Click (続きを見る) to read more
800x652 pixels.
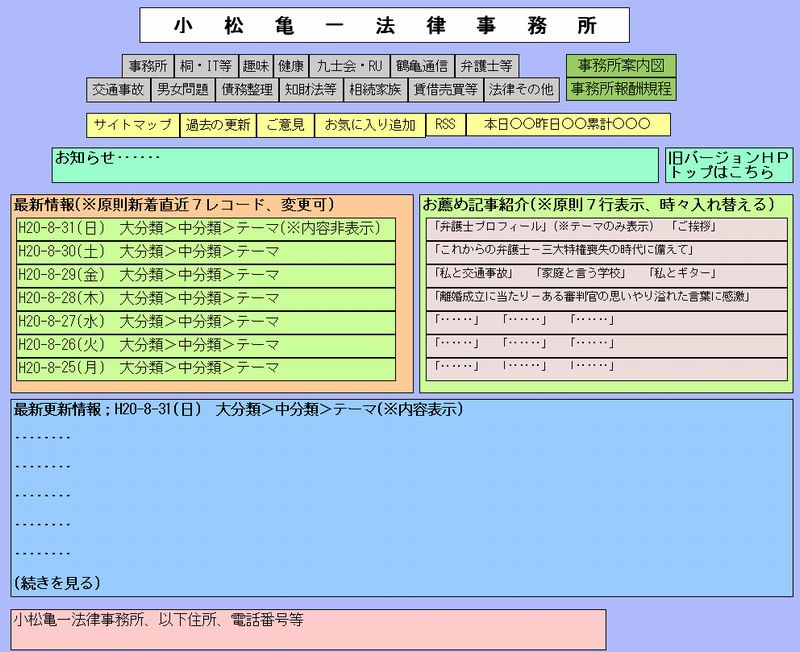pos(58,582)
